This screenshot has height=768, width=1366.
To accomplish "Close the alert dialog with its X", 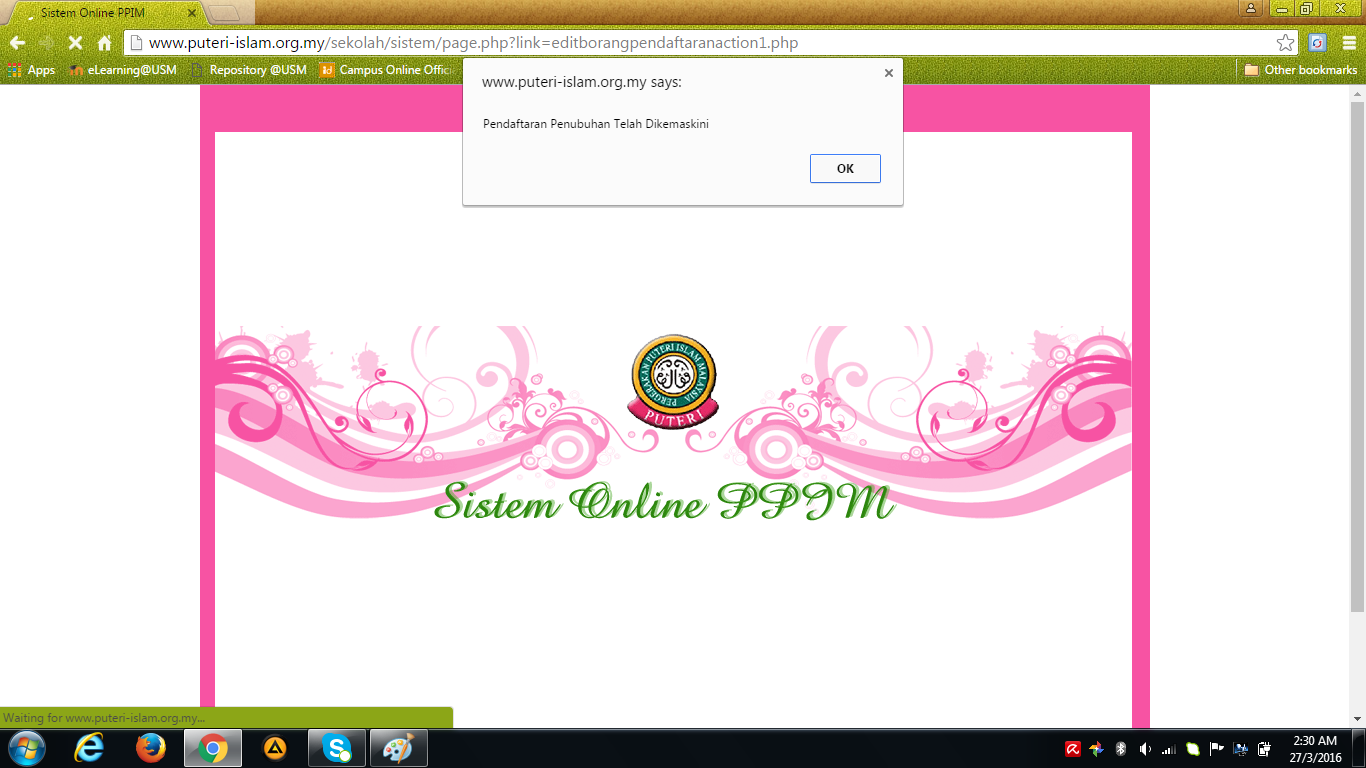I will 888,73.
